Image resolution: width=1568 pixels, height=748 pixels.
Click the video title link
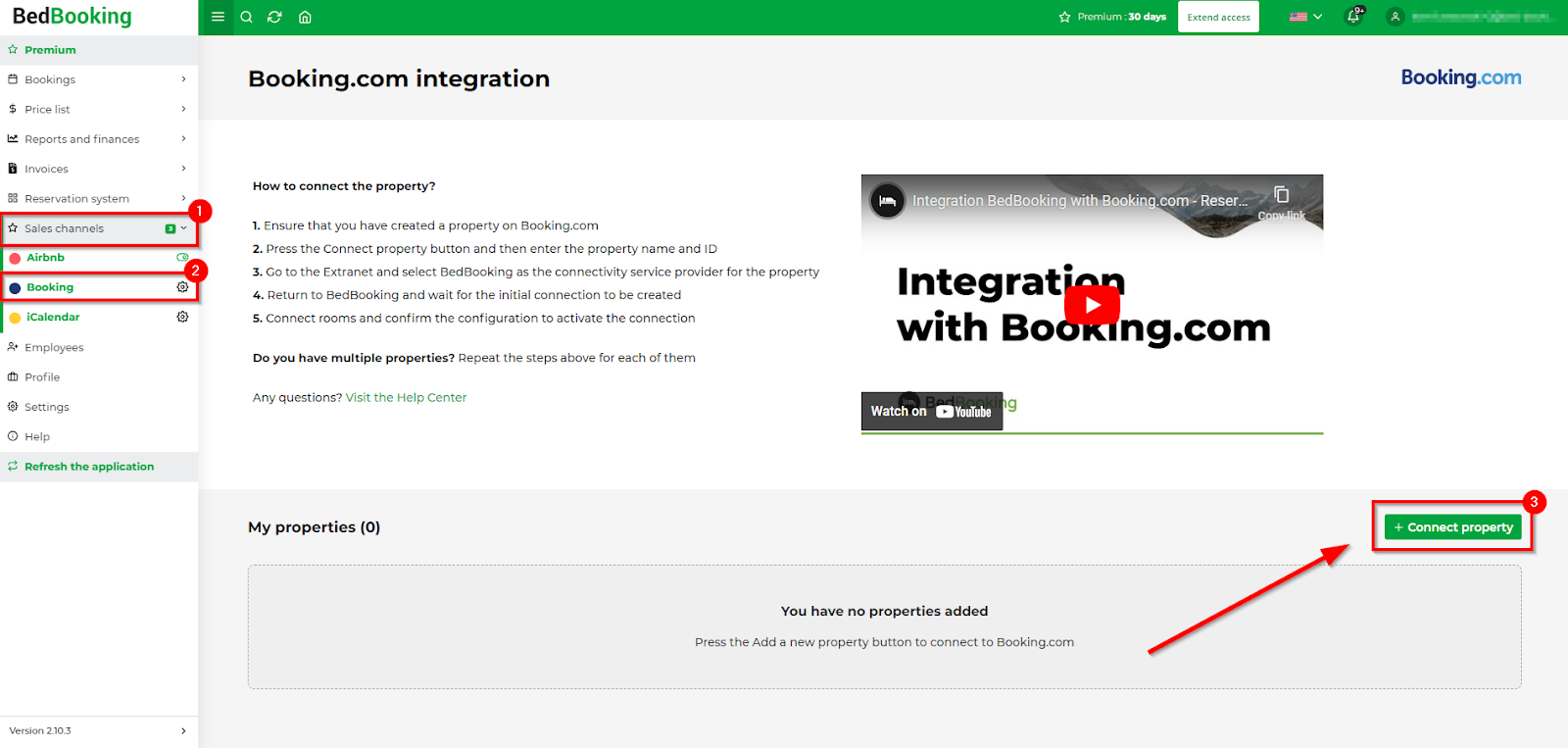[x=1080, y=201]
